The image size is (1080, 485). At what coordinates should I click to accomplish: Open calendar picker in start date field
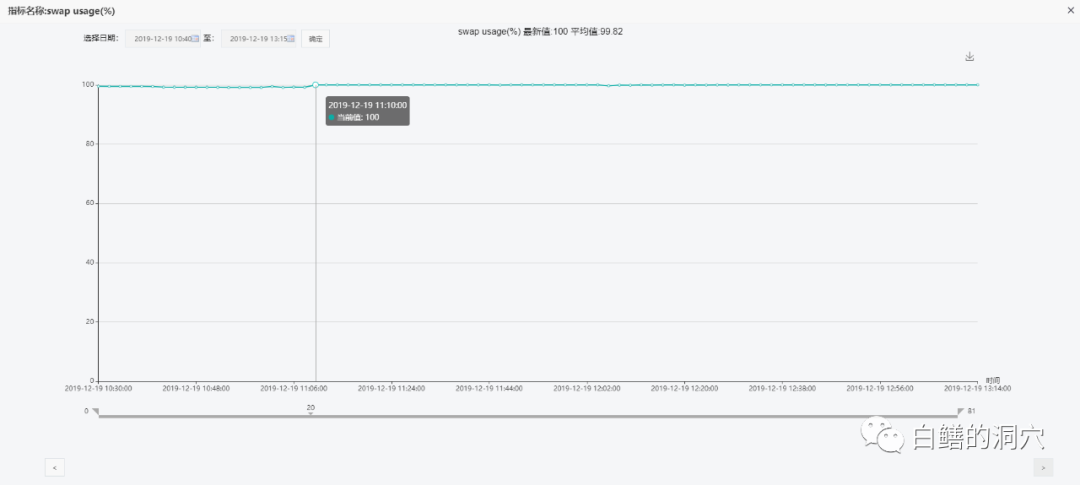click(x=195, y=39)
